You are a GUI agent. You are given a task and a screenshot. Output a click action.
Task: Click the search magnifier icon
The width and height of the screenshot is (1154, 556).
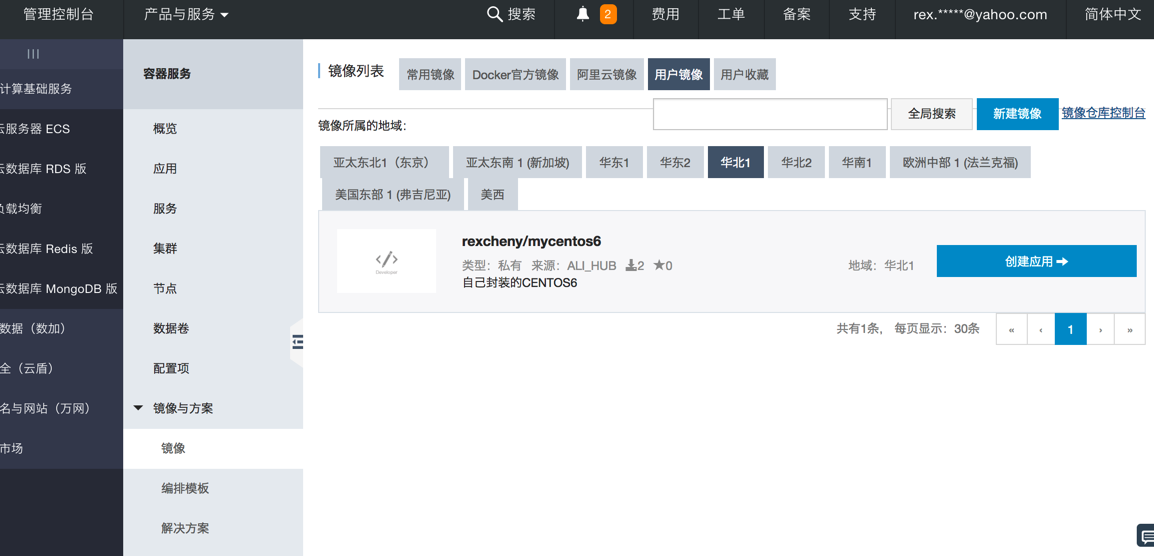tap(495, 14)
